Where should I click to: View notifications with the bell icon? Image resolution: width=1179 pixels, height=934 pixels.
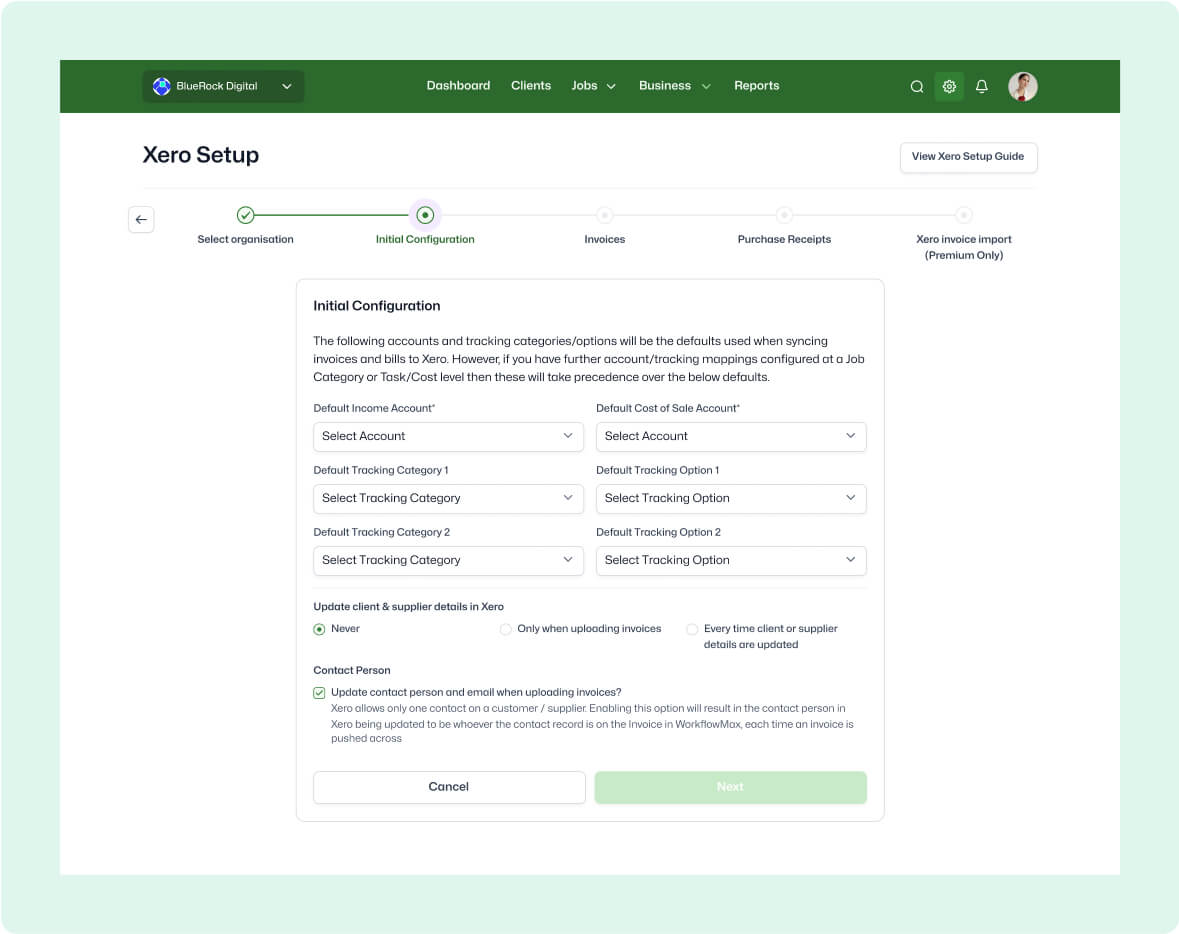[x=981, y=86]
